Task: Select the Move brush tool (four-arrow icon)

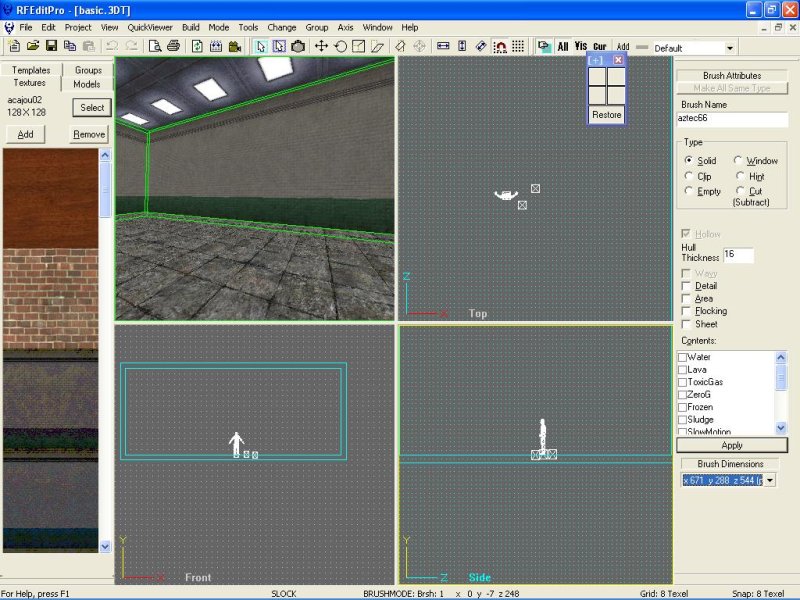Action: point(321,46)
